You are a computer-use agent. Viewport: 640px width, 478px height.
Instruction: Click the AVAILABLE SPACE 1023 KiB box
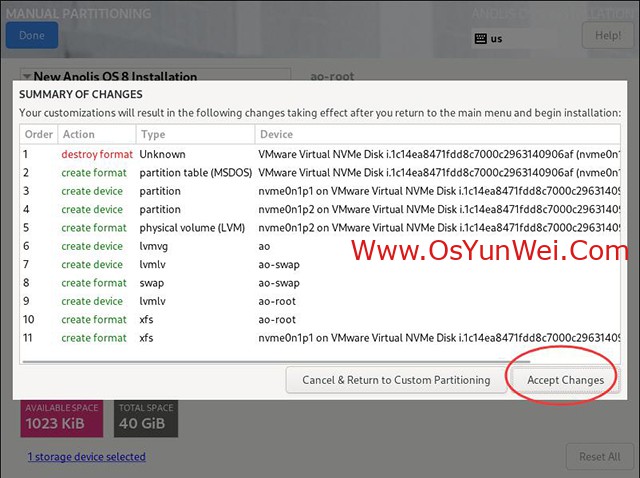coord(62,418)
